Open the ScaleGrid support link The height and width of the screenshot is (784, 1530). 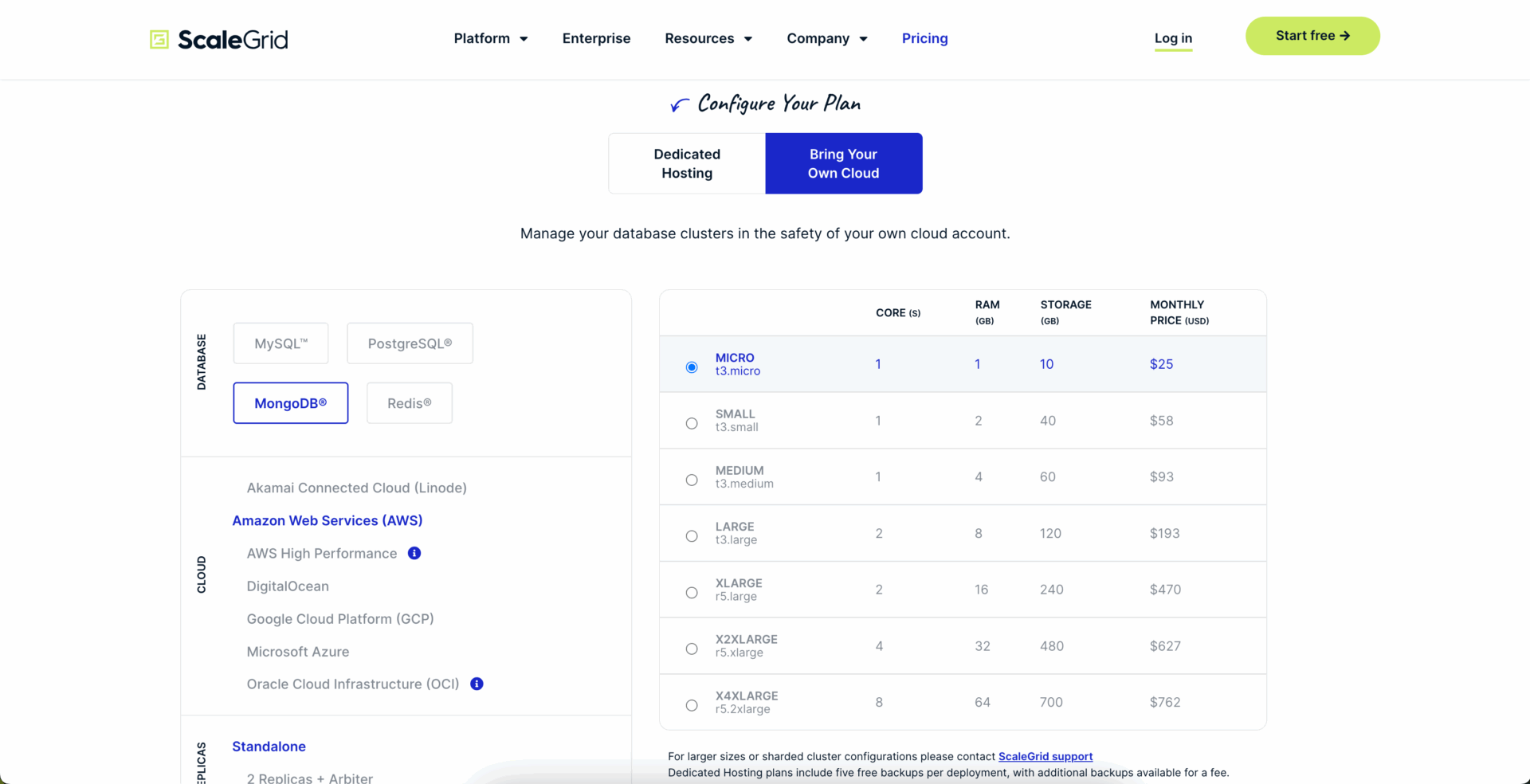pos(1045,756)
